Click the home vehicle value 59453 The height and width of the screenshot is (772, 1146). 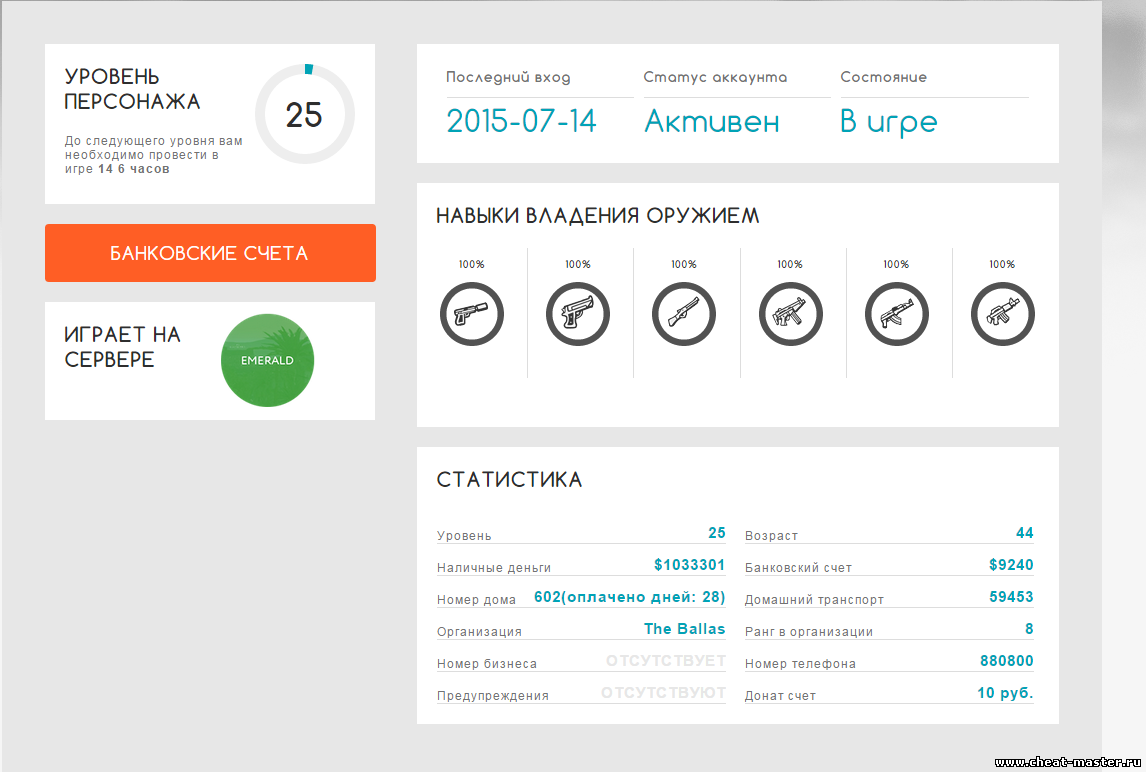click(1011, 597)
